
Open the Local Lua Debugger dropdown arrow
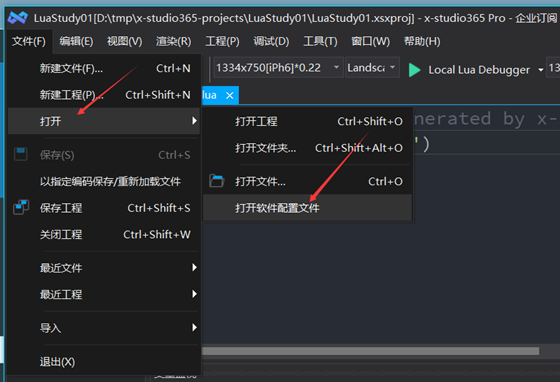(541, 70)
